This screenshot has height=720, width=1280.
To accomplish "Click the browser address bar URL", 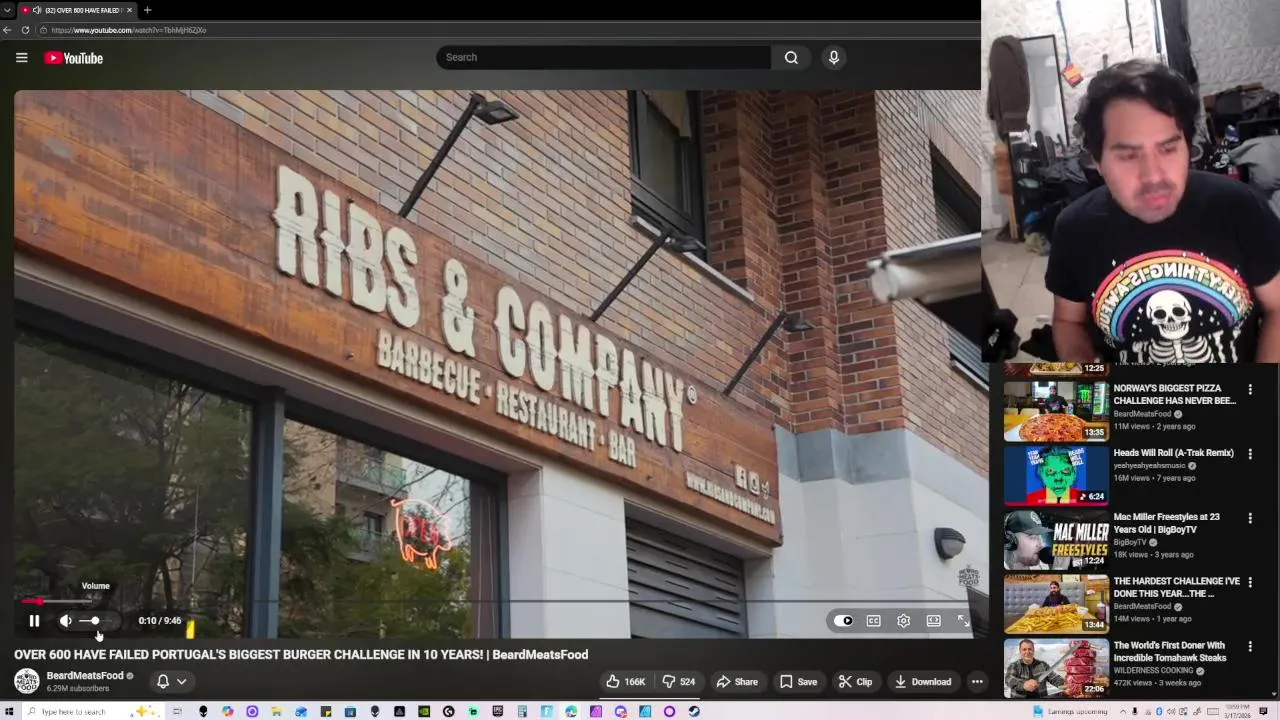I will [128, 30].
